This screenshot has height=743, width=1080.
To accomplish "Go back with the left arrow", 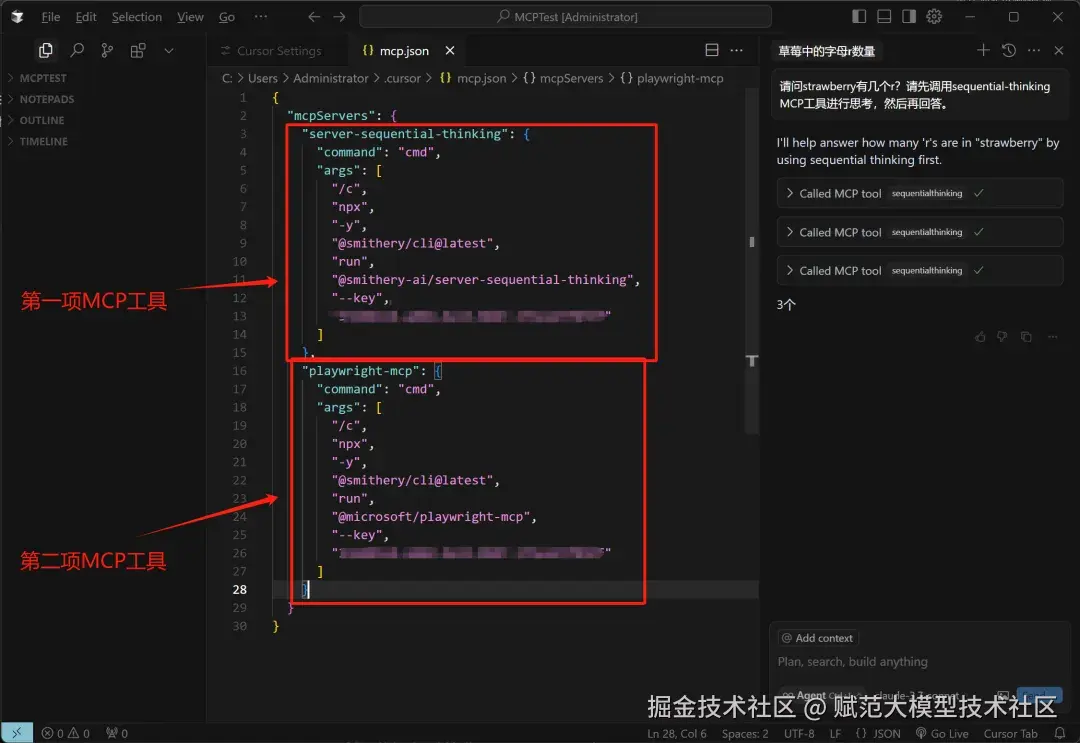I will pos(314,17).
